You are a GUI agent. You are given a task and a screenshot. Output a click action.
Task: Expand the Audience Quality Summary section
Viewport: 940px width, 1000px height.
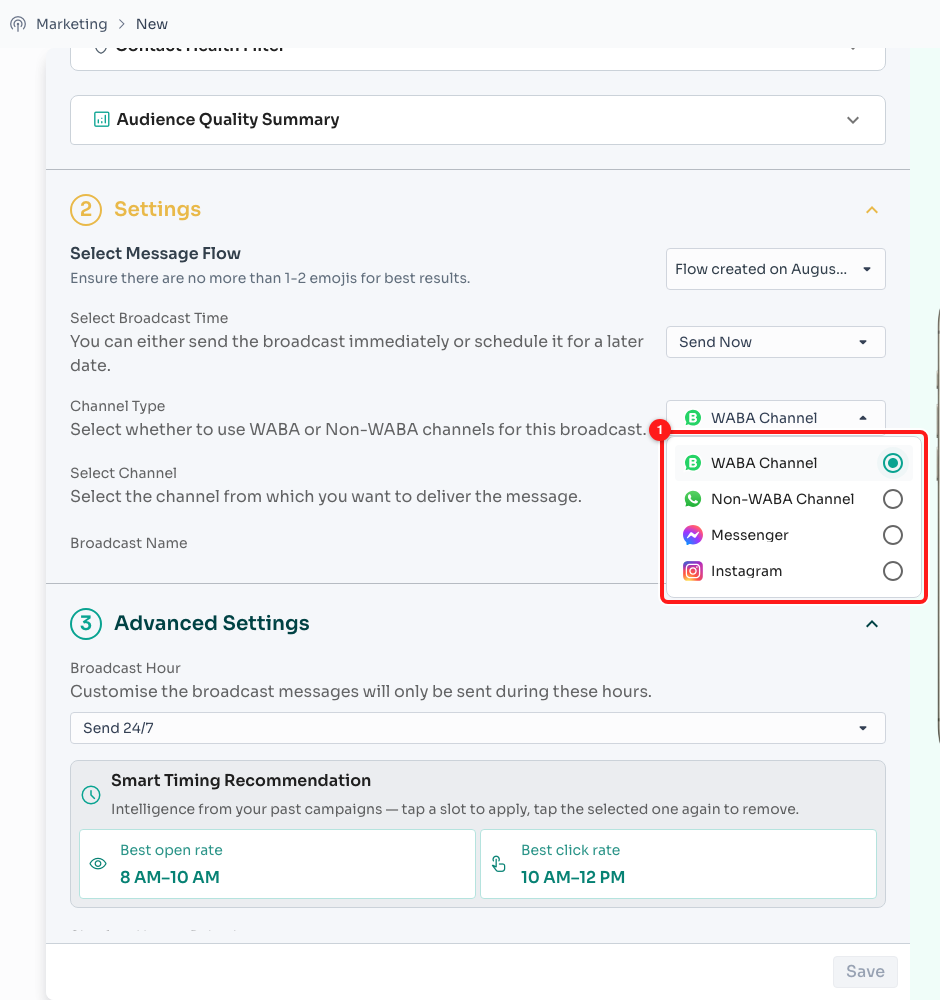[853, 120]
